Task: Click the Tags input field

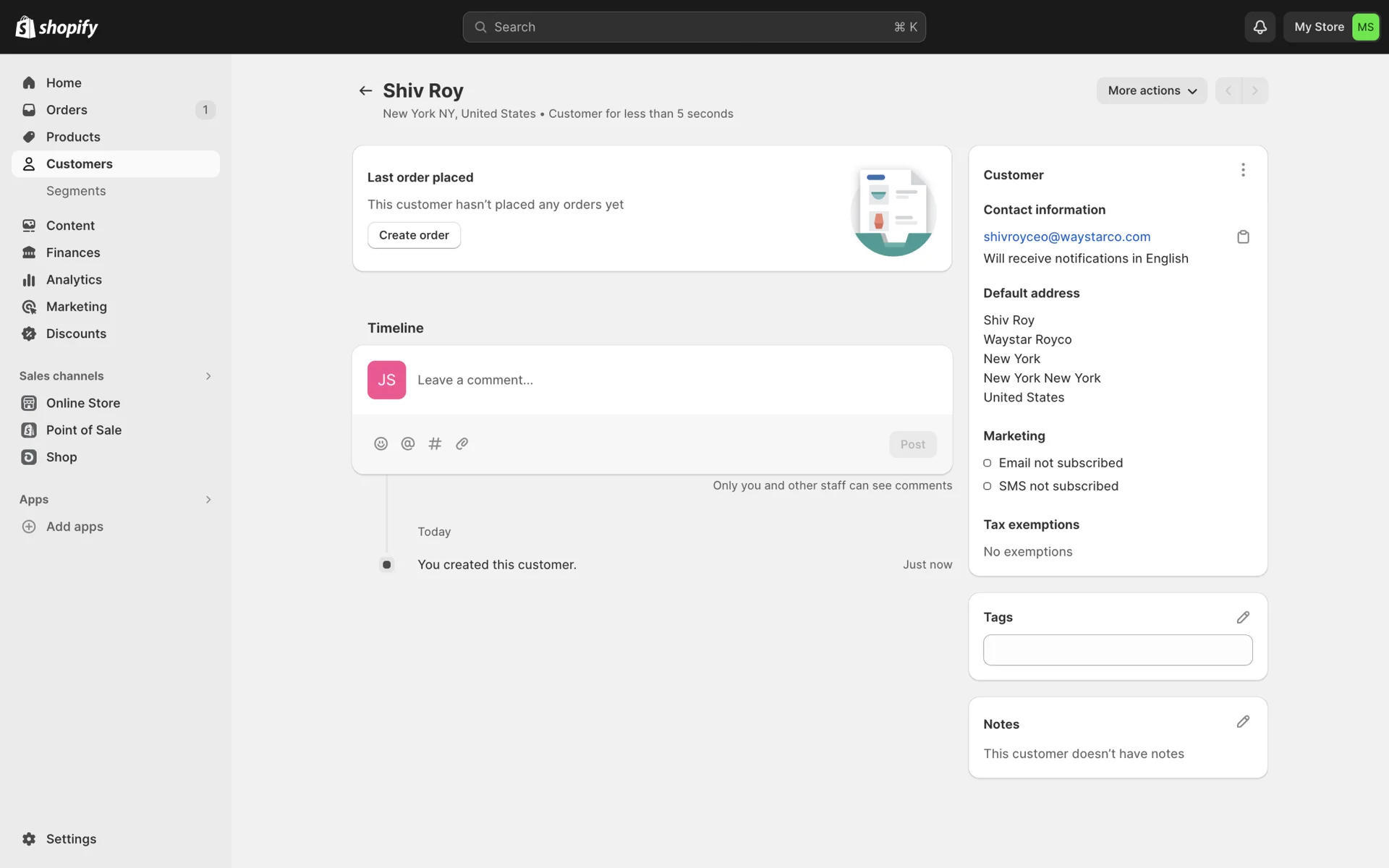Action: 1117,650
